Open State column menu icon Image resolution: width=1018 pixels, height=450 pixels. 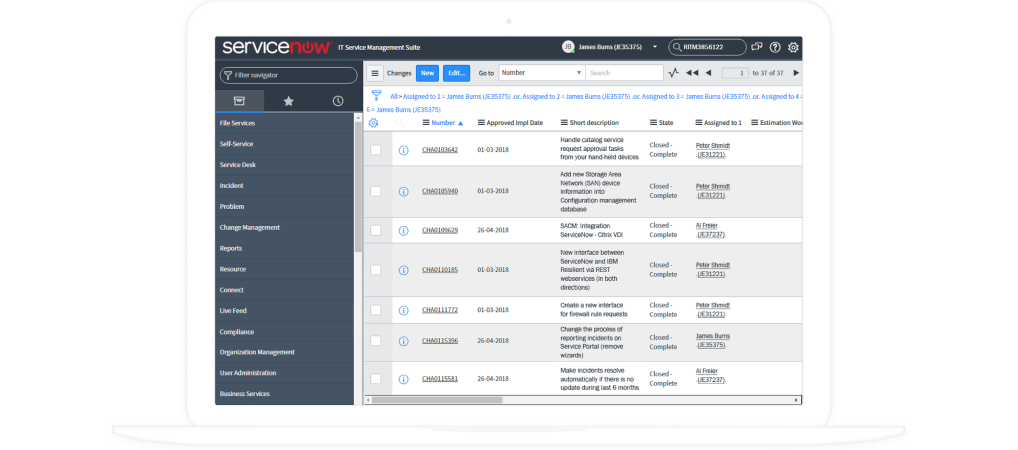click(653, 123)
